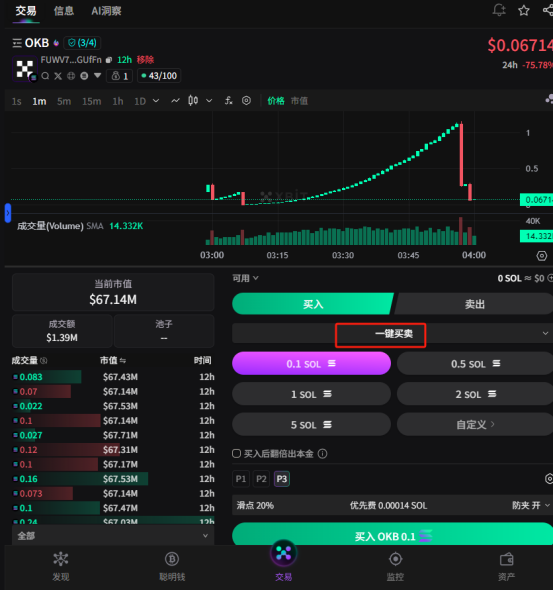Copy the contract address FUWV7...GUfFn
The height and width of the screenshot is (590, 554).
(x=109, y=60)
